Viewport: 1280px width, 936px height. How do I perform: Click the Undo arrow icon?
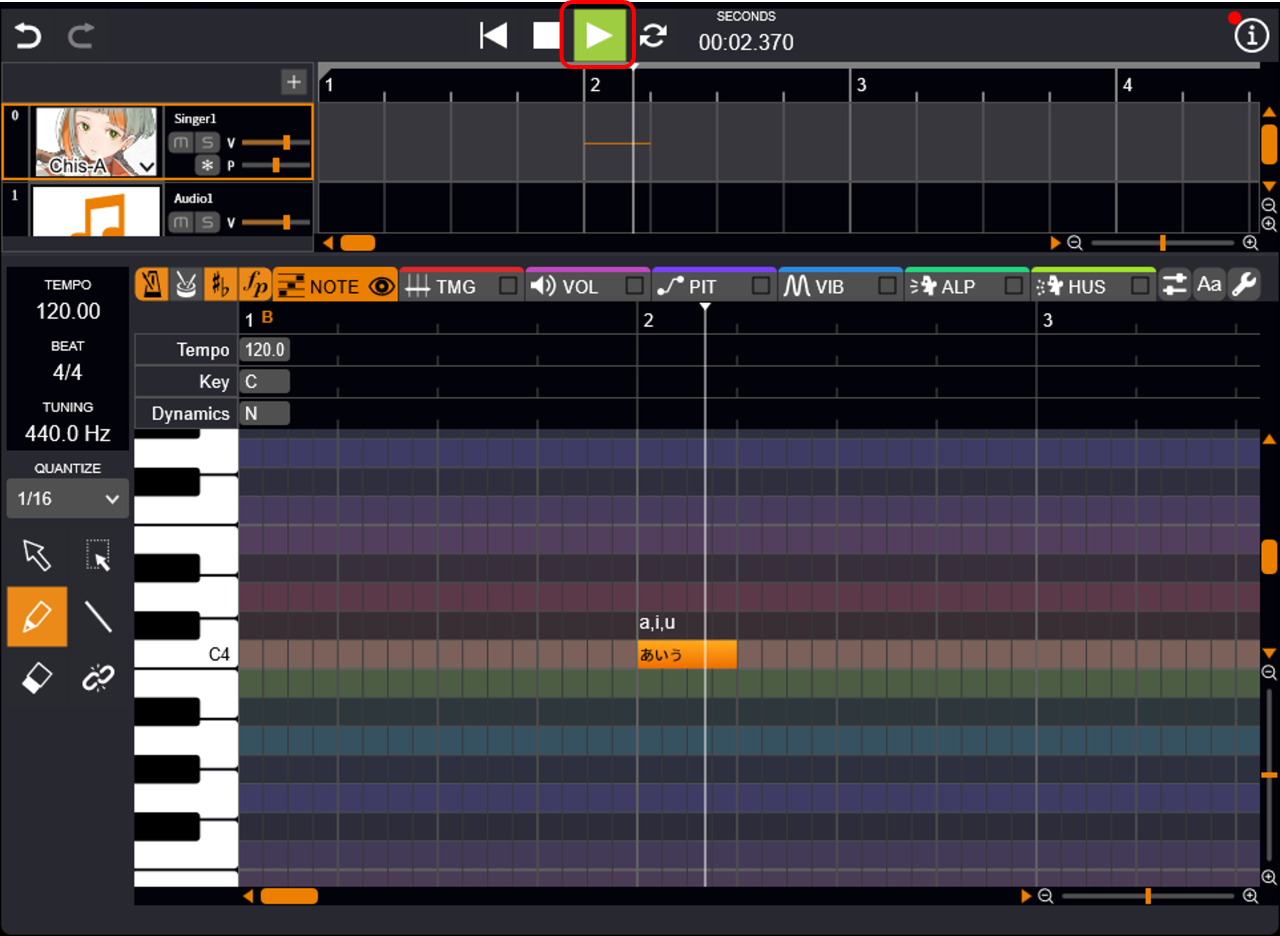coord(28,36)
